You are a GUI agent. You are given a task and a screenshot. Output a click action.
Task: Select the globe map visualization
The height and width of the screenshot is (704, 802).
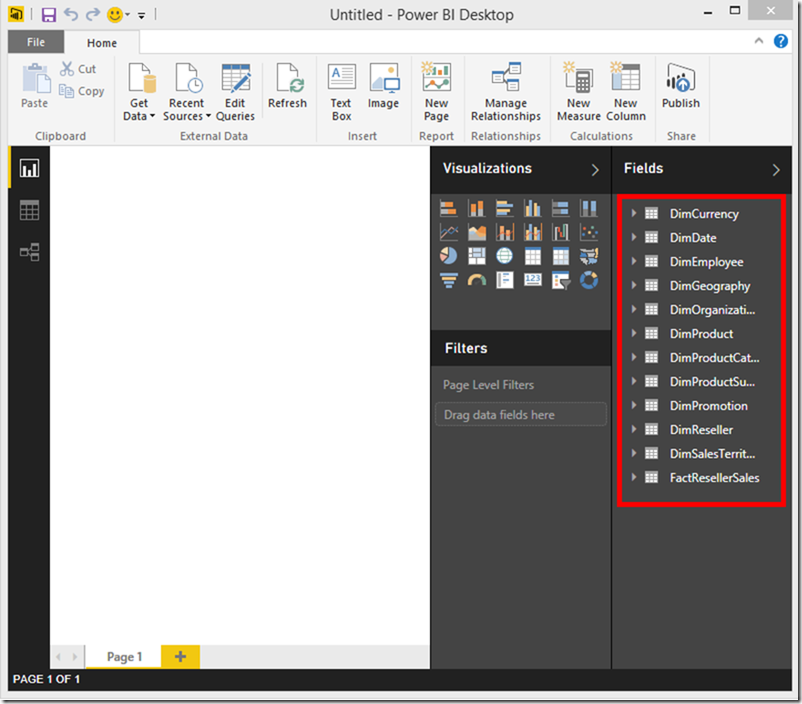pos(505,256)
